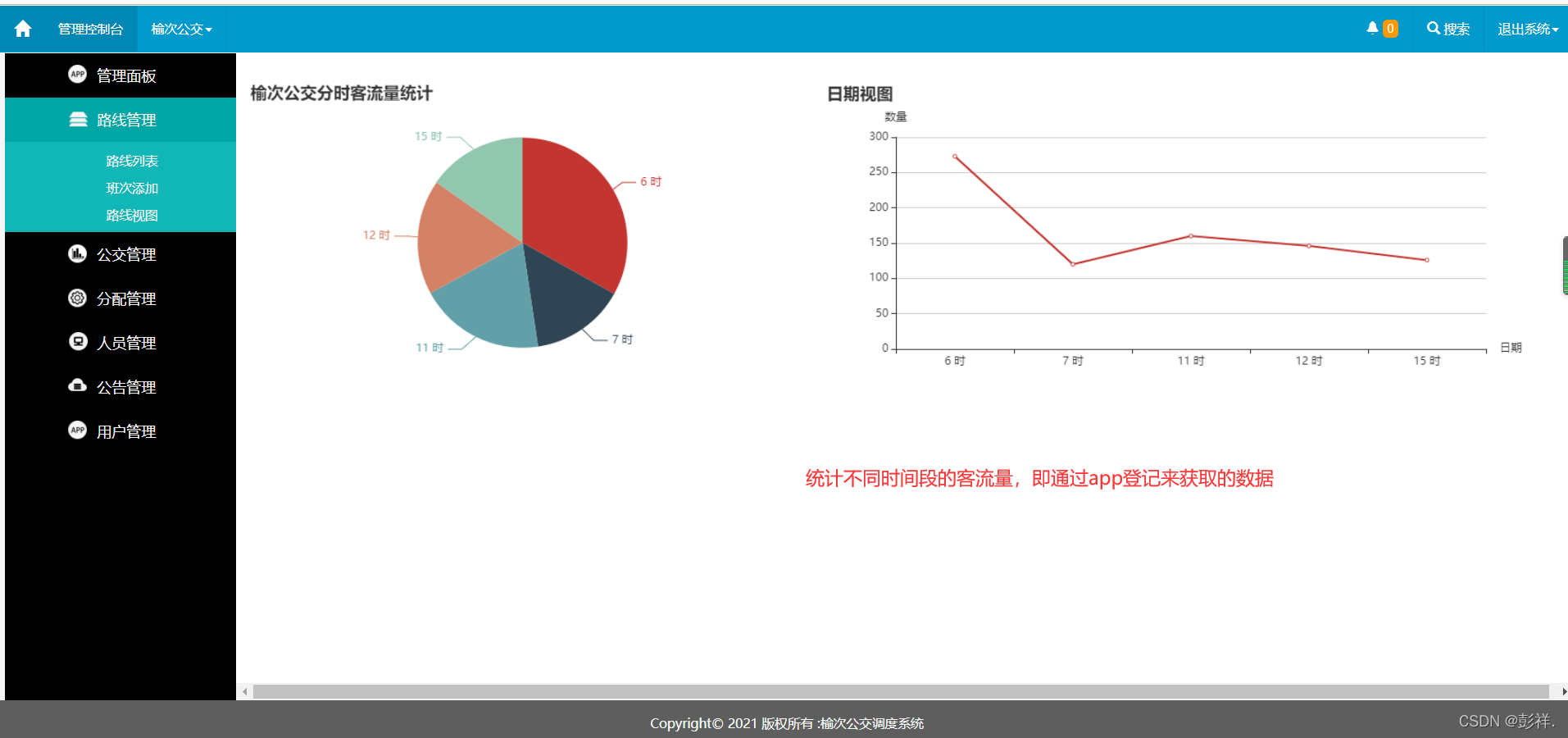
Task: Click the 搜索 link
Action: pyautogui.click(x=1448, y=29)
